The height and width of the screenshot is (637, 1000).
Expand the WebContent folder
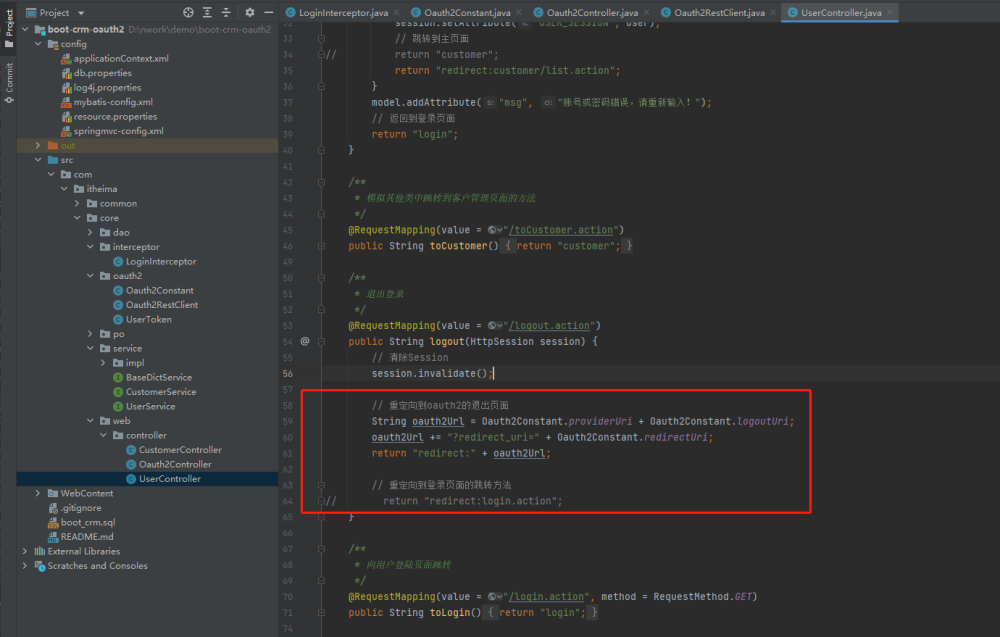click(38, 493)
